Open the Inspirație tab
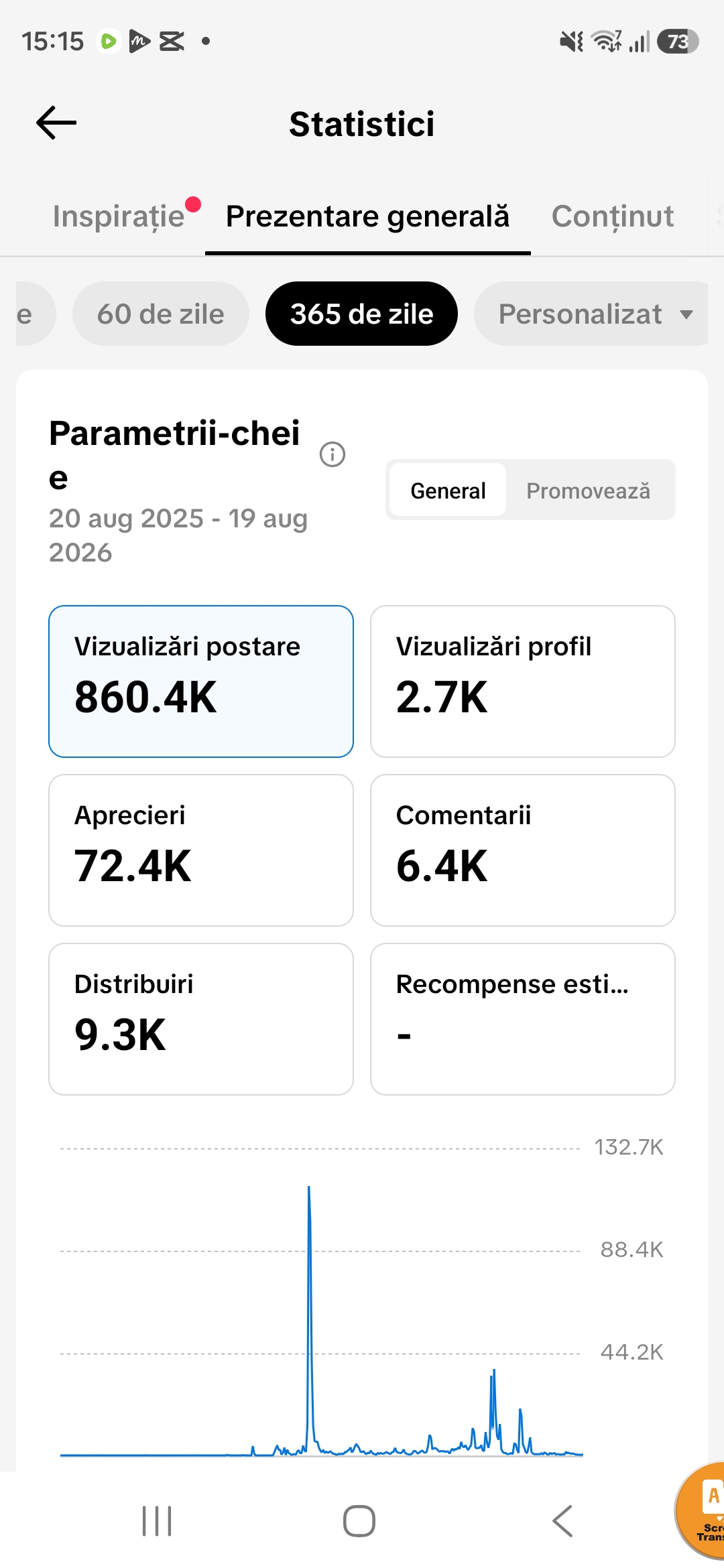Viewport: 724px width, 1568px height. tap(119, 216)
